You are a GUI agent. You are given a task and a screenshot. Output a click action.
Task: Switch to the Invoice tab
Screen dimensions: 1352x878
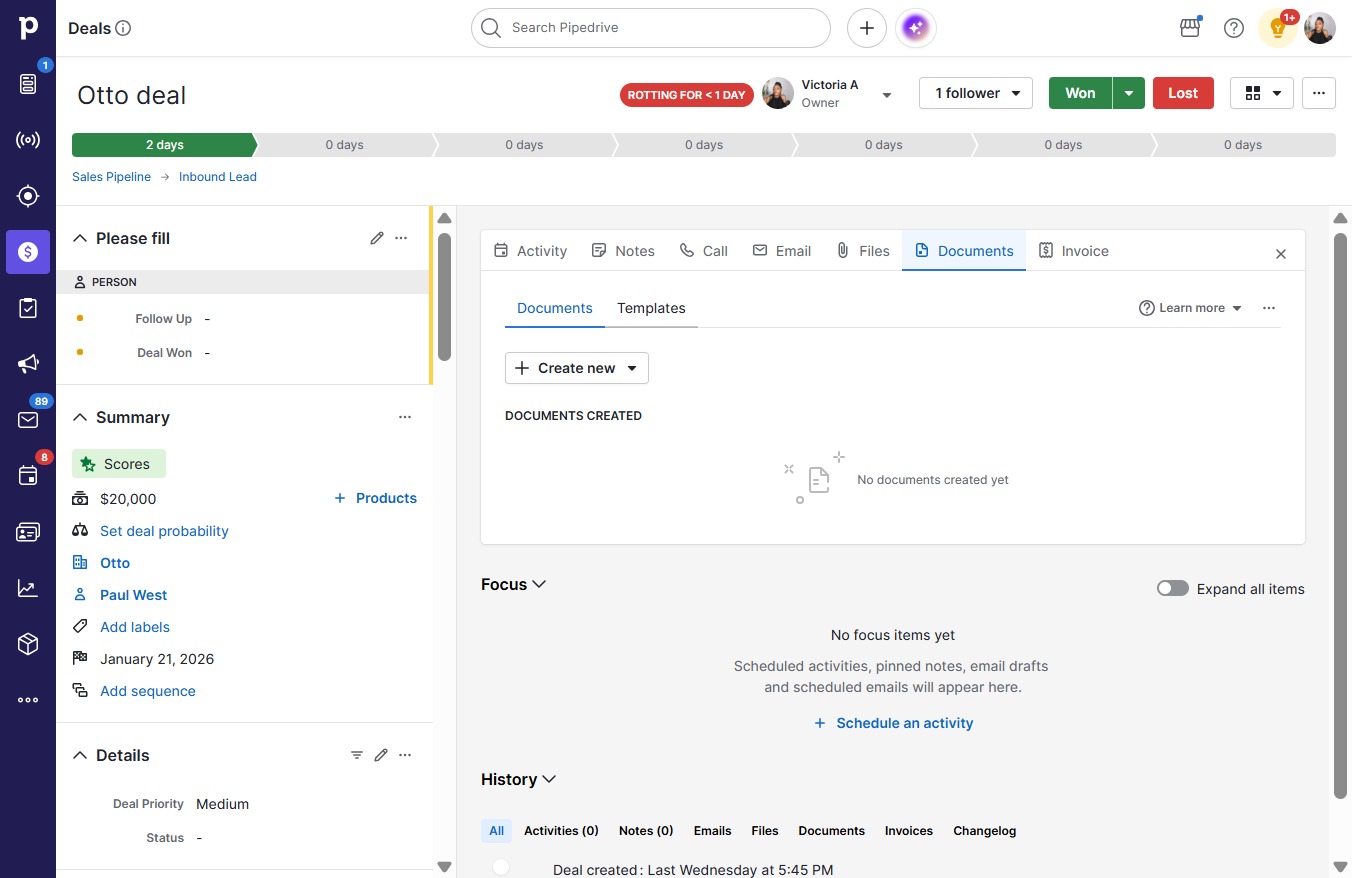pyautogui.click(x=1074, y=251)
